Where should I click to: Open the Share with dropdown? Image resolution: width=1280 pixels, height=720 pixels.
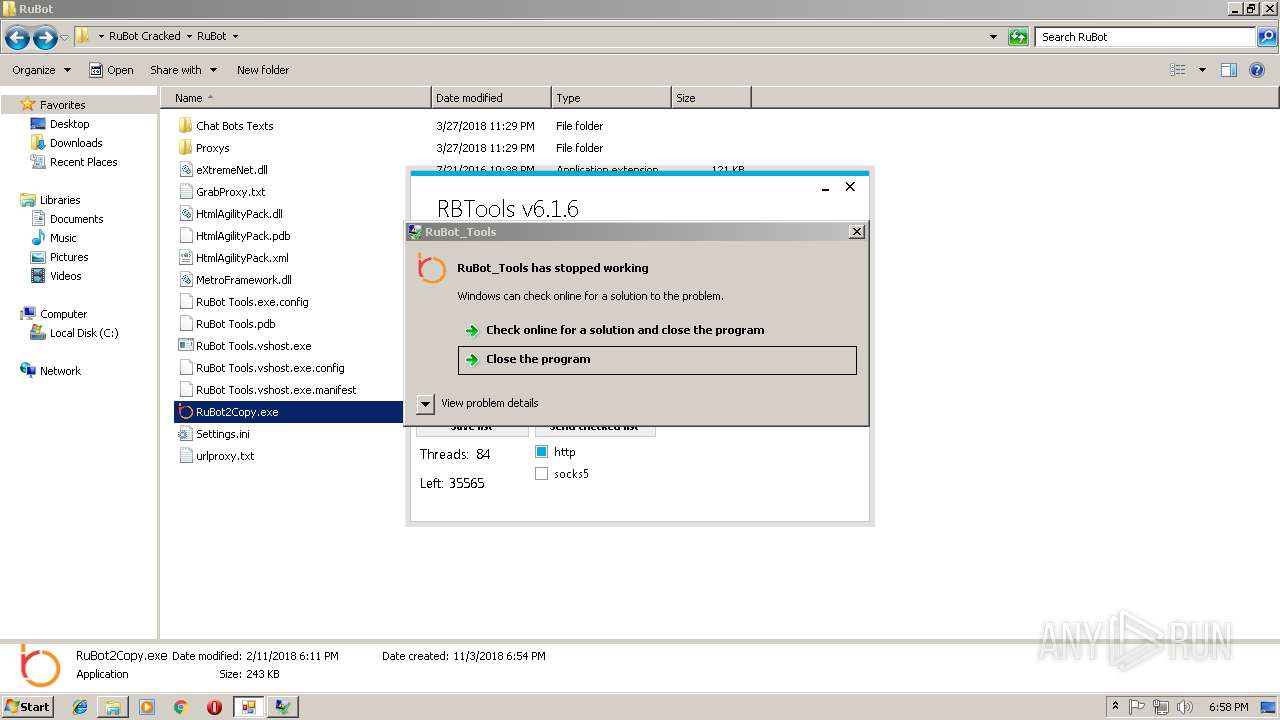pyautogui.click(x=182, y=70)
